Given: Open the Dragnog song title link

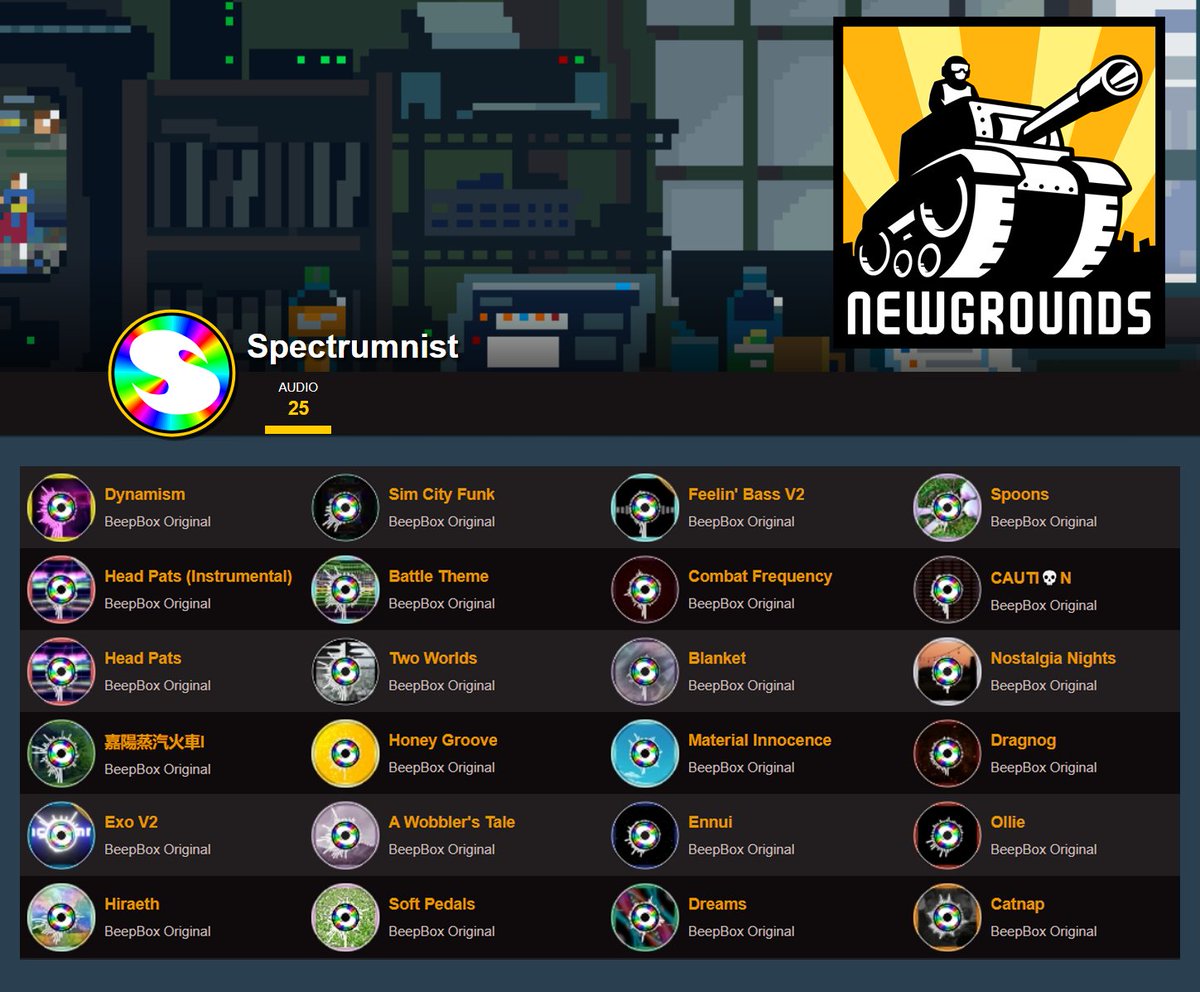Looking at the screenshot, I should [x=1023, y=740].
